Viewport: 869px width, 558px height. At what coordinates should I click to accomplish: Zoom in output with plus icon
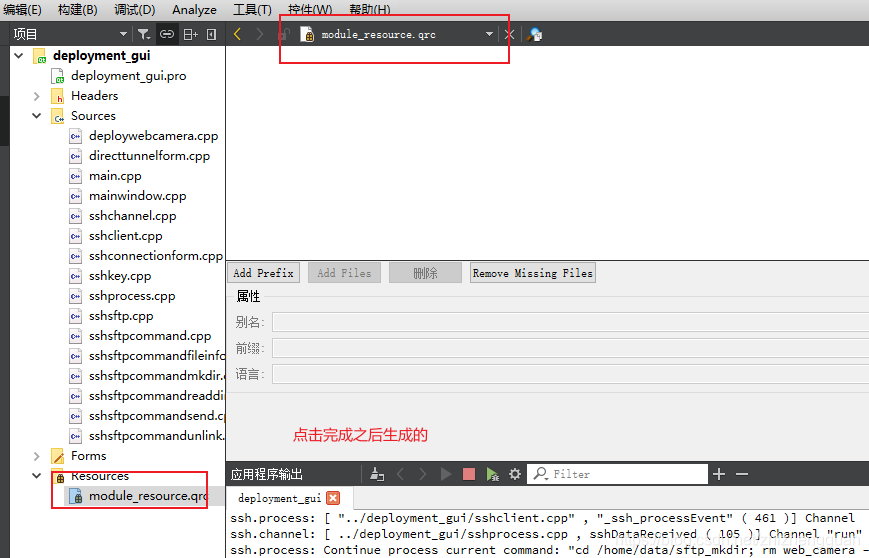719,474
